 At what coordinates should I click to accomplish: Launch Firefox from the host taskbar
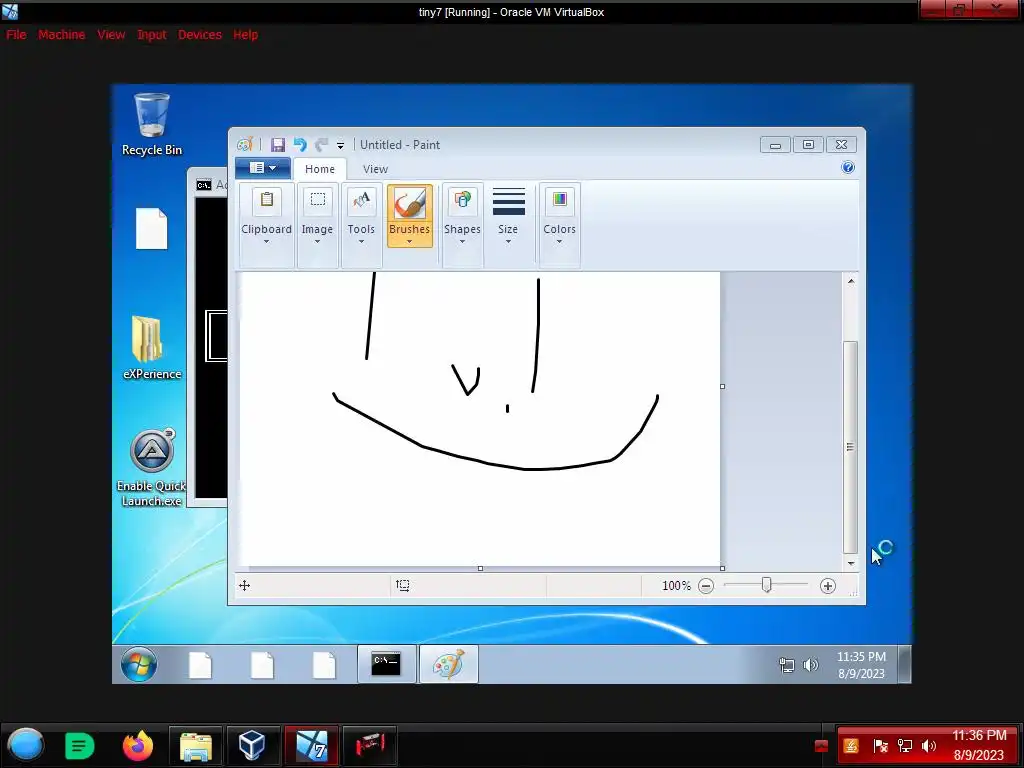[x=138, y=746]
